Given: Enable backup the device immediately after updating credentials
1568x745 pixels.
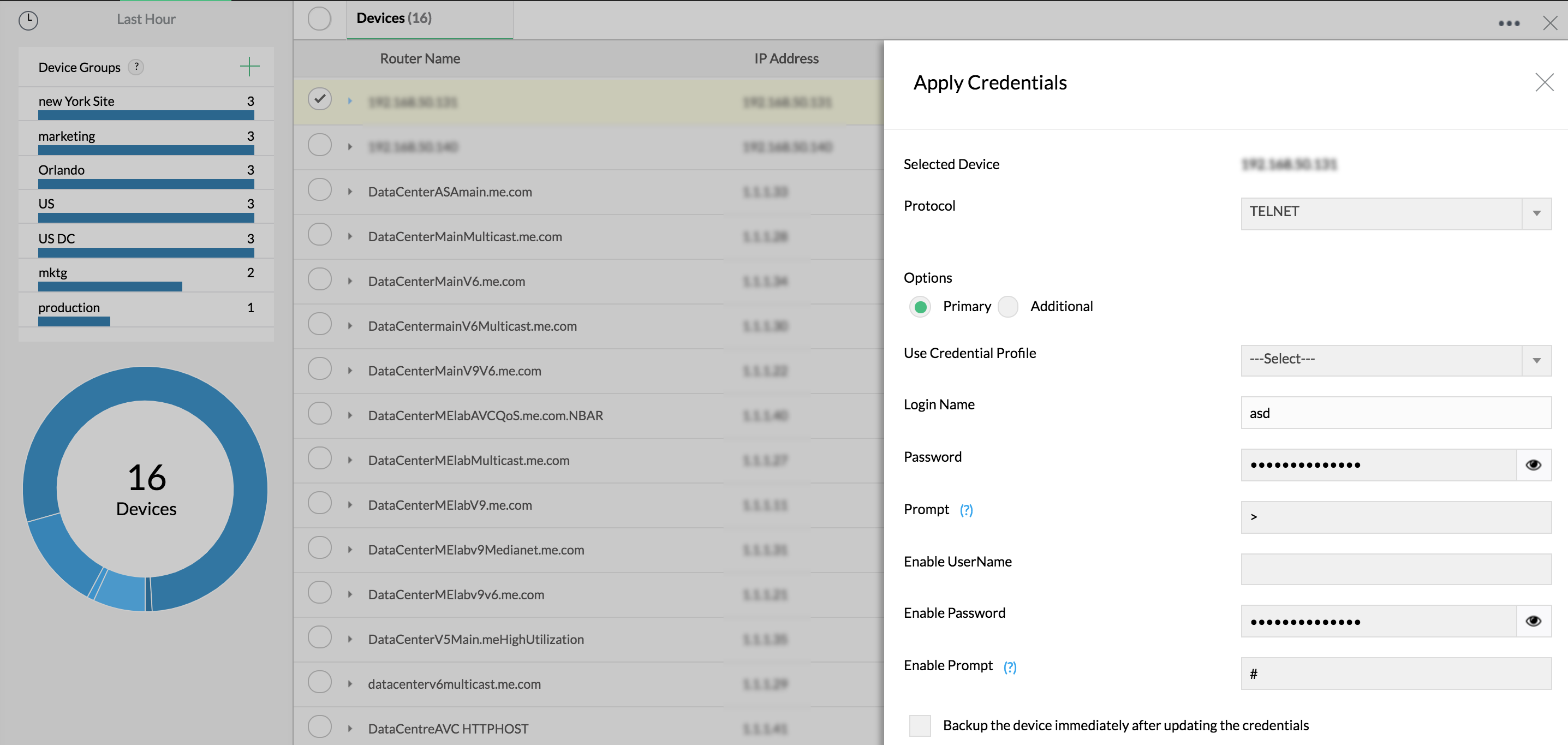Looking at the screenshot, I should [x=920, y=725].
